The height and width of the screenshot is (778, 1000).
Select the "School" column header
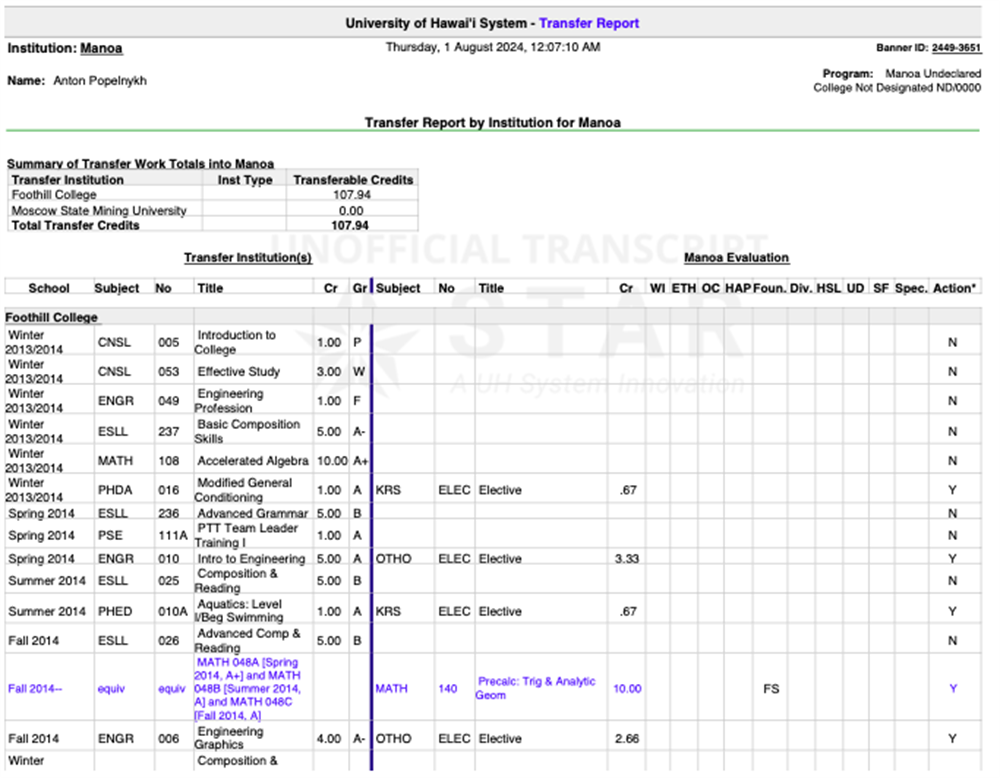49,288
